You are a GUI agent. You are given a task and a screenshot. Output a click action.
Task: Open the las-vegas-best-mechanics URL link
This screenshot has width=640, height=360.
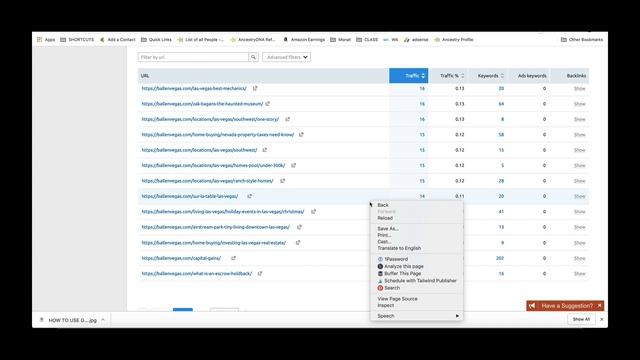tap(194, 88)
